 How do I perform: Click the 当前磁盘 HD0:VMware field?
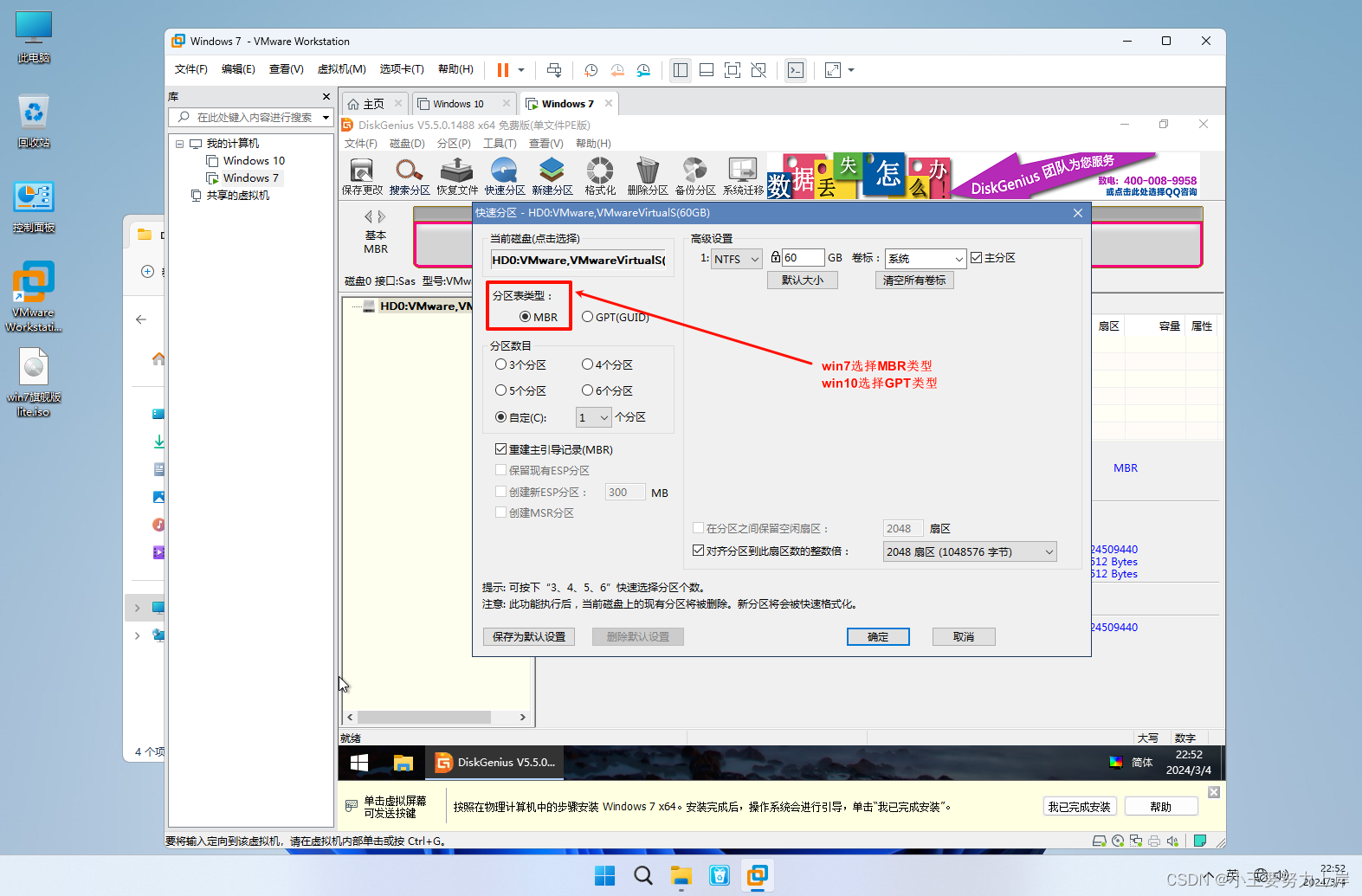578,260
